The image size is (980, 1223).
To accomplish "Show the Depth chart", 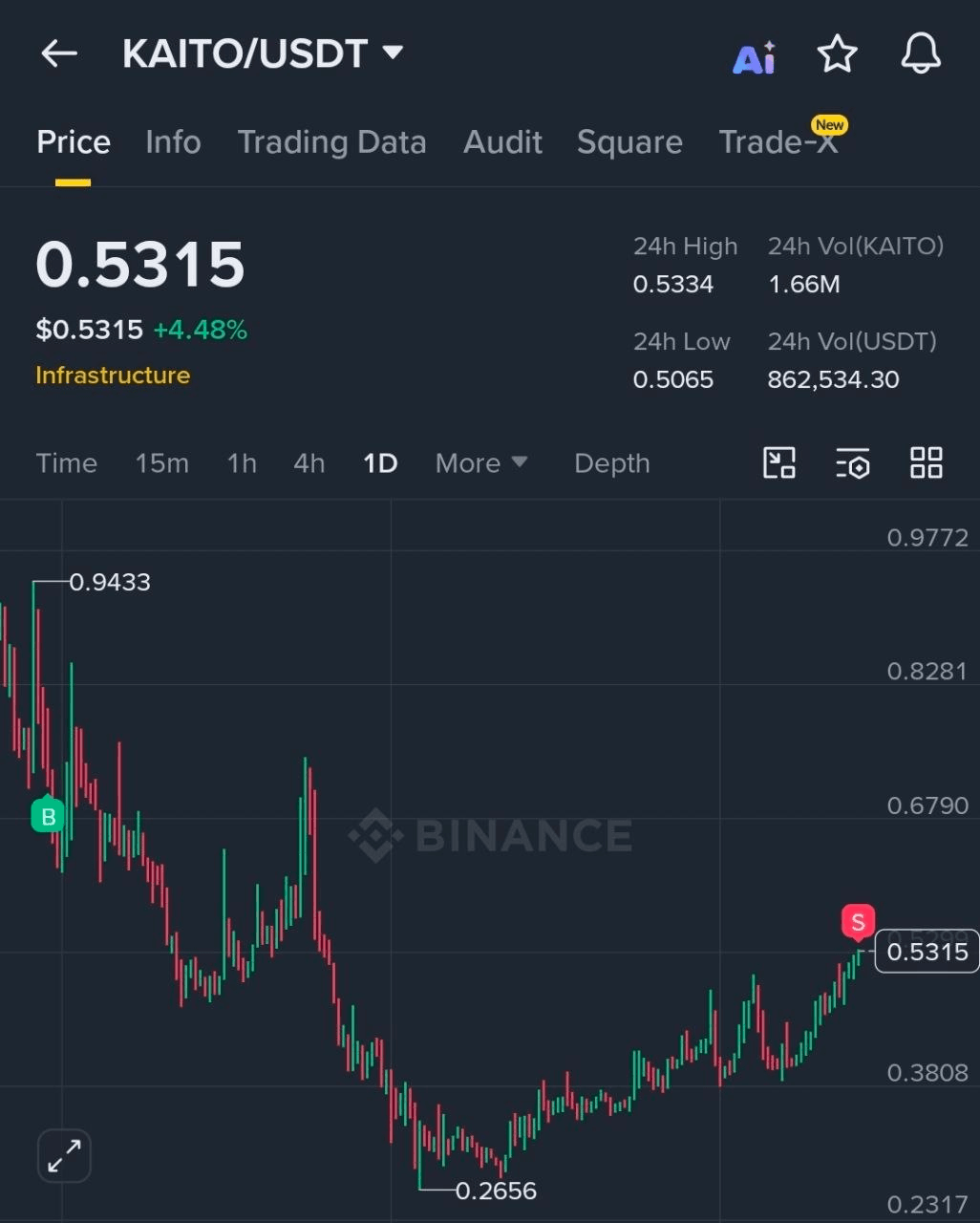I will pyautogui.click(x=612, y=463).
